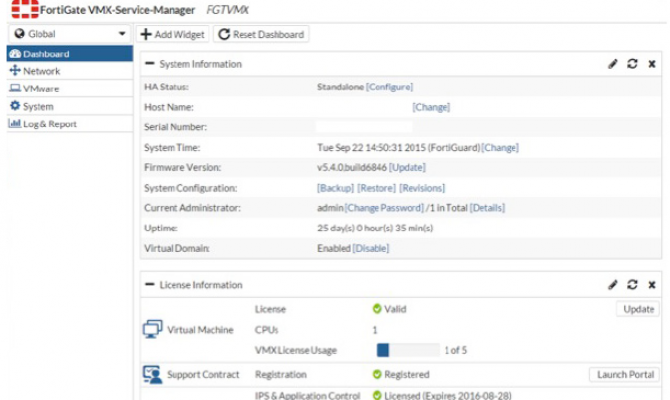Edit the License Information widget (pencil icon)

click(x=613, y=285)
